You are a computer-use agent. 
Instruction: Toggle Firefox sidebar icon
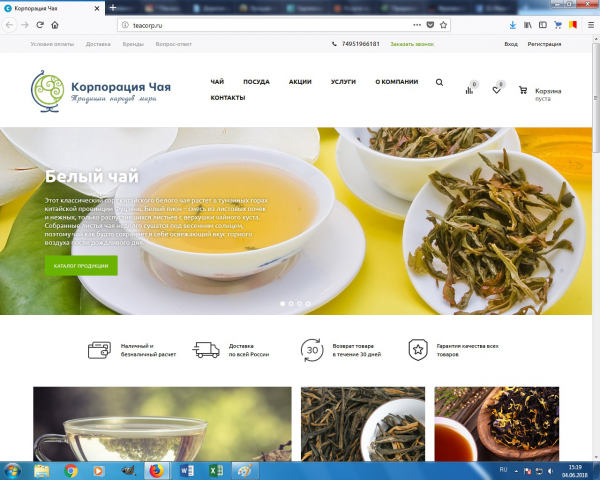pos(543,25)
